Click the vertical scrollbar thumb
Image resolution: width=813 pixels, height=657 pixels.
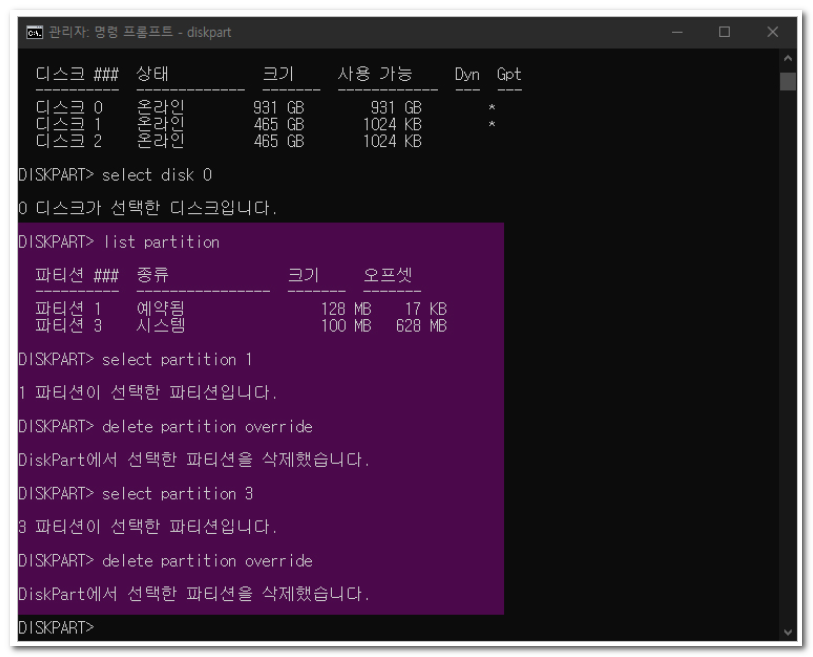pos(788,81)
